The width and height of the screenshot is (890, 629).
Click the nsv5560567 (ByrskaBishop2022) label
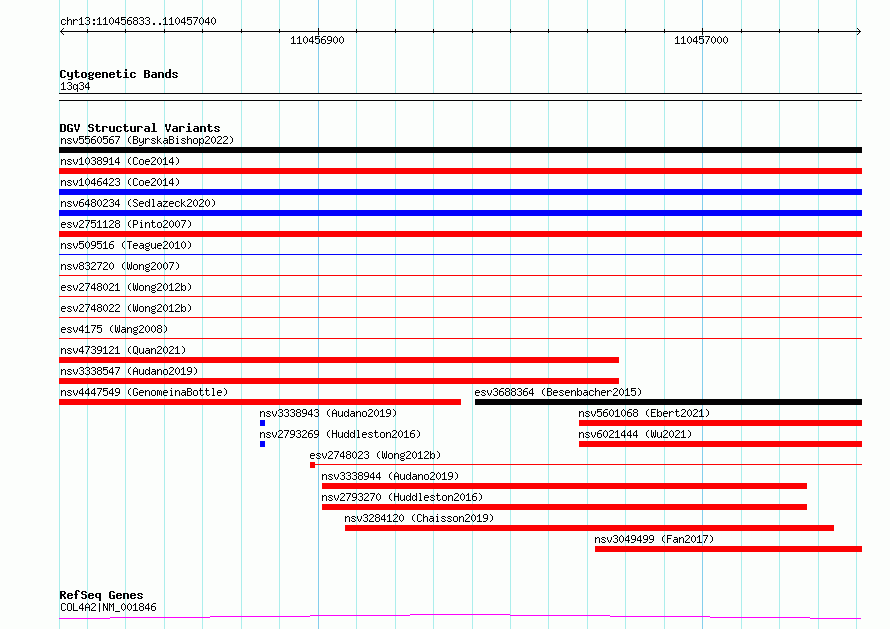coord(147,140)
